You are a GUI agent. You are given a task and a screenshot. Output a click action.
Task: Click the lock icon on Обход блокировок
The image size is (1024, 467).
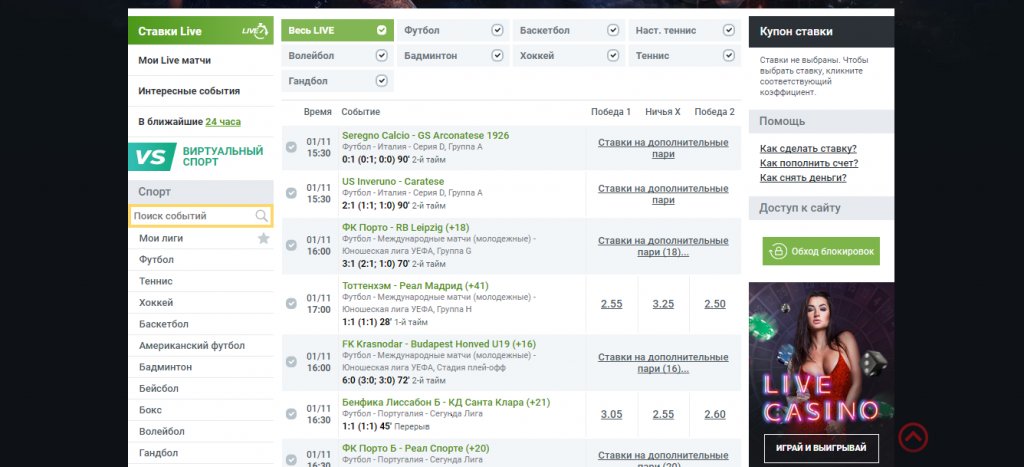(778, 251)
